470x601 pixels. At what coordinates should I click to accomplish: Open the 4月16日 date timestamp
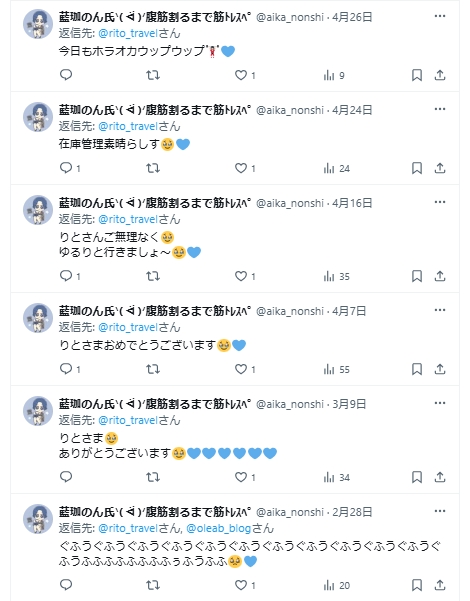[352, 203]
